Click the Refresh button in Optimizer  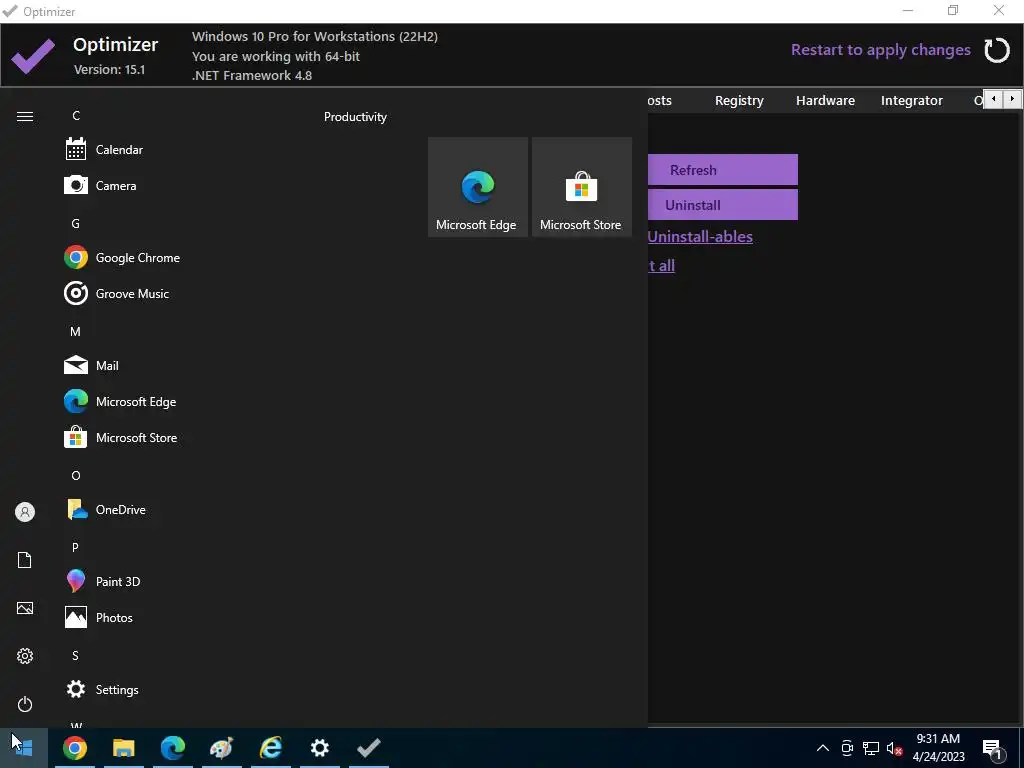point(723,170)
